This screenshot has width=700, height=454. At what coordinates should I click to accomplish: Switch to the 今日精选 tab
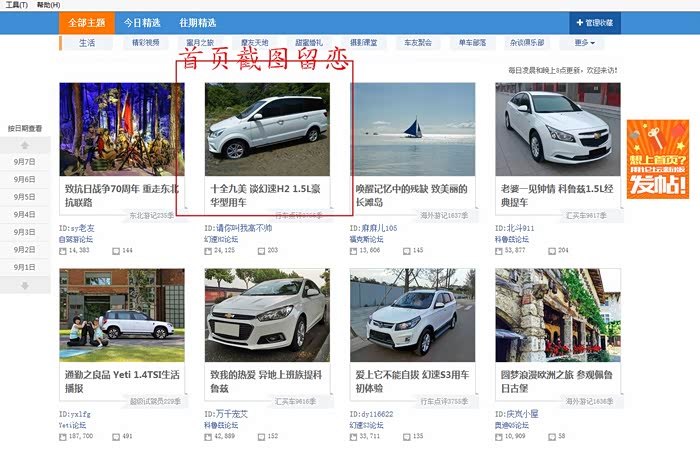pyautogui.click(x=141, y=22)
